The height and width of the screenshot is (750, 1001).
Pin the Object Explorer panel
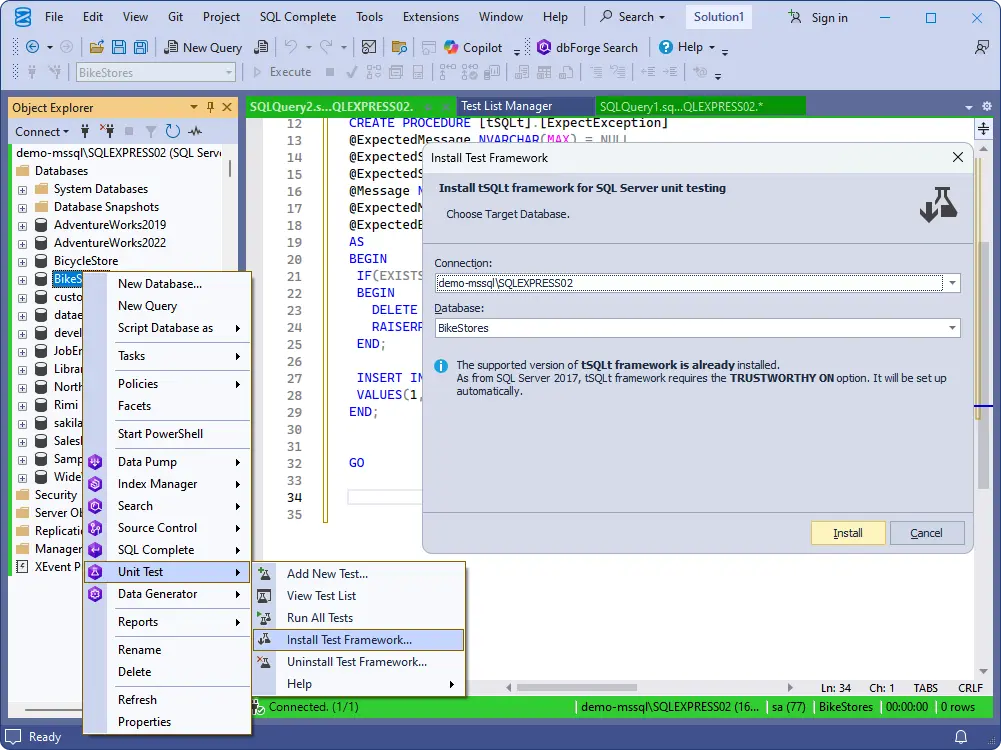pyautogui.click(x=207, y=107)
